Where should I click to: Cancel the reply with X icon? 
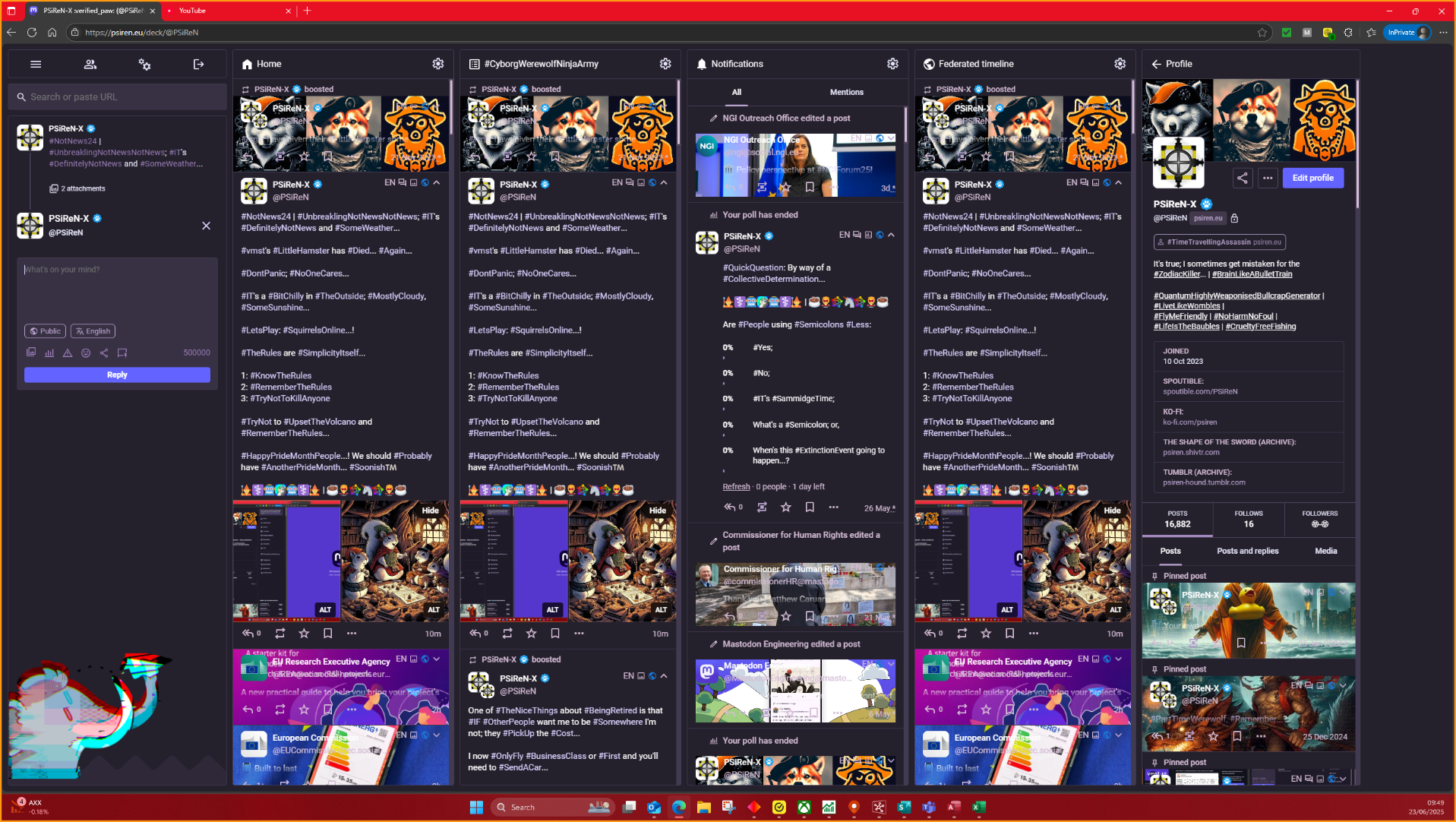tap(206, 226)
